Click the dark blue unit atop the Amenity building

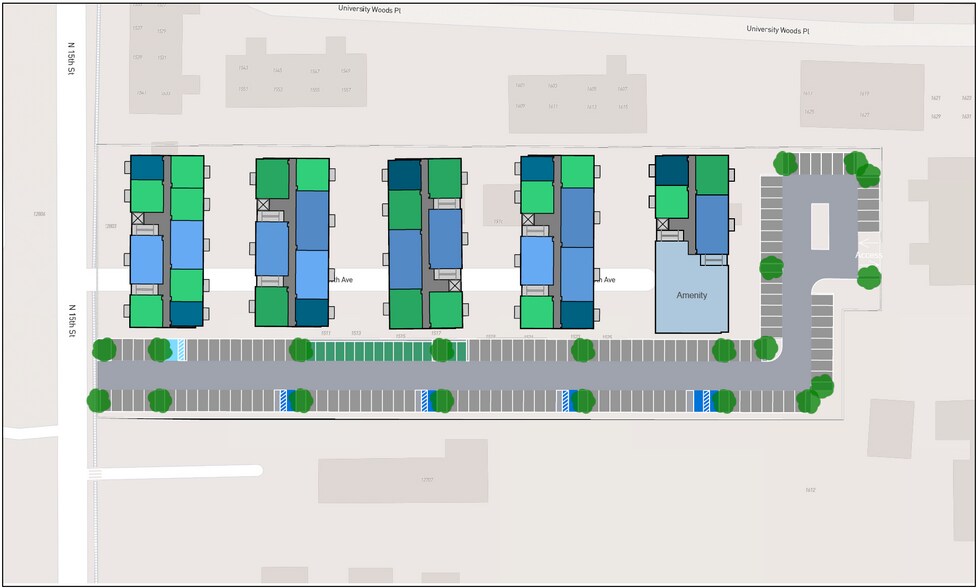tap(672, 170)
